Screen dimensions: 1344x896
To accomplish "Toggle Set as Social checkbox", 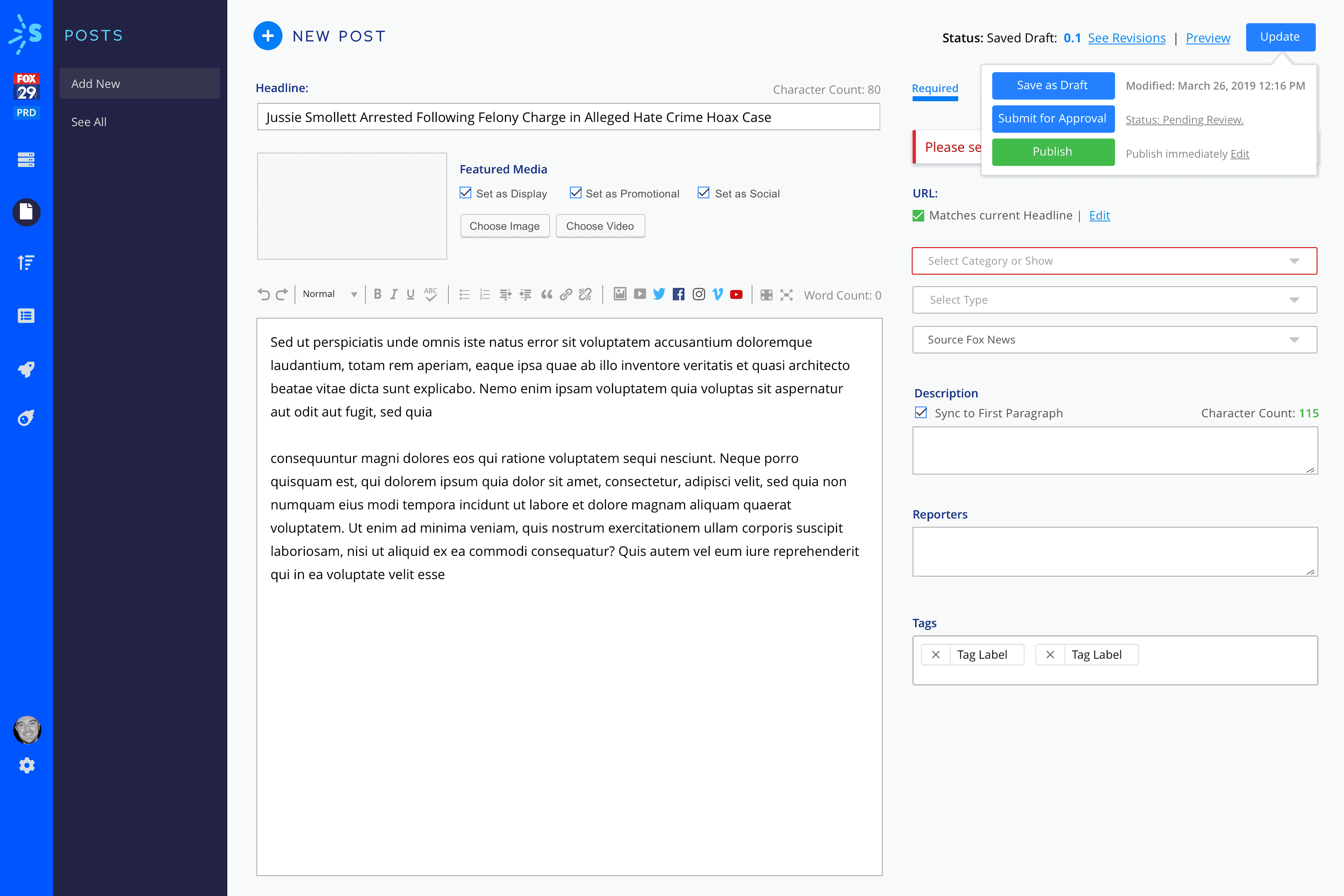I will click(x=704, y=193).
